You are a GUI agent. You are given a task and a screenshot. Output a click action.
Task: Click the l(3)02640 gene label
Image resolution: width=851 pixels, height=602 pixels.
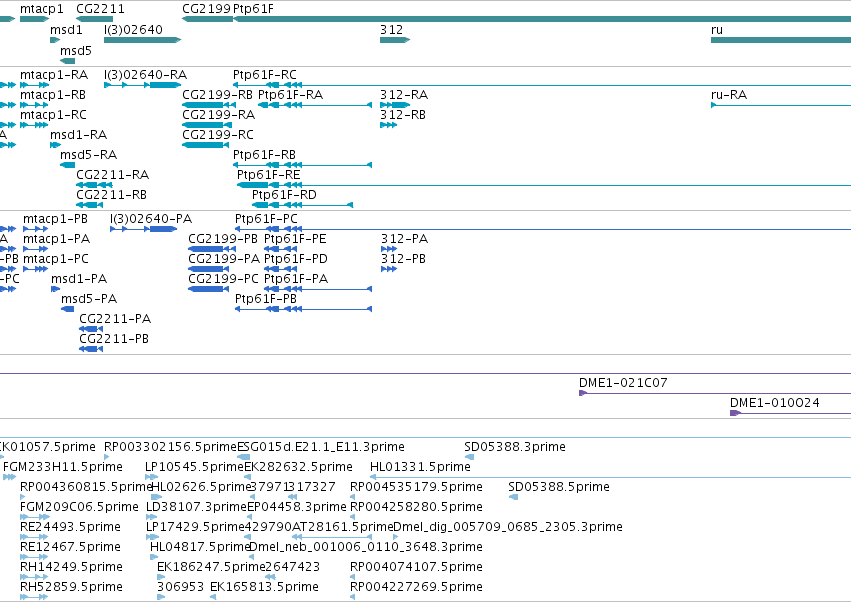[x=133, y=30]
